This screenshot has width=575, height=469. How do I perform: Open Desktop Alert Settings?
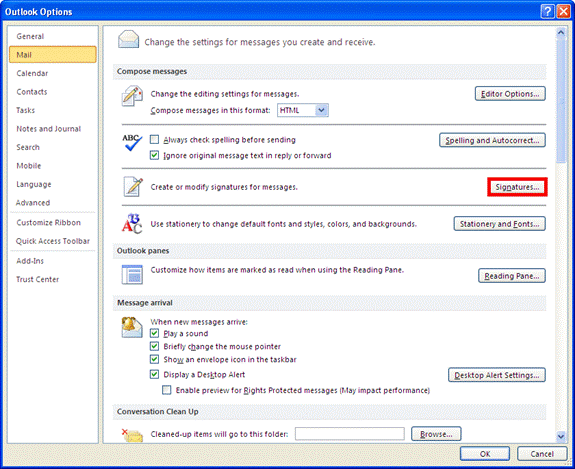pyautogui.click(x=497, y=375)
